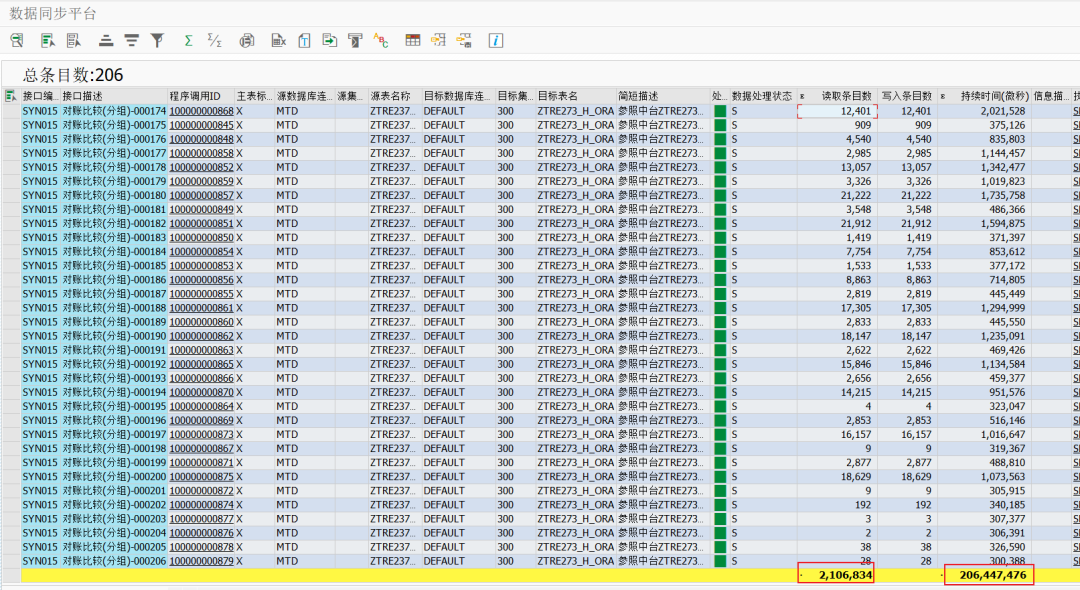Viewport: 1080px width, 590px height.
Task: Click the 持续时间(微秒) column header
Action: click(984, 96)
